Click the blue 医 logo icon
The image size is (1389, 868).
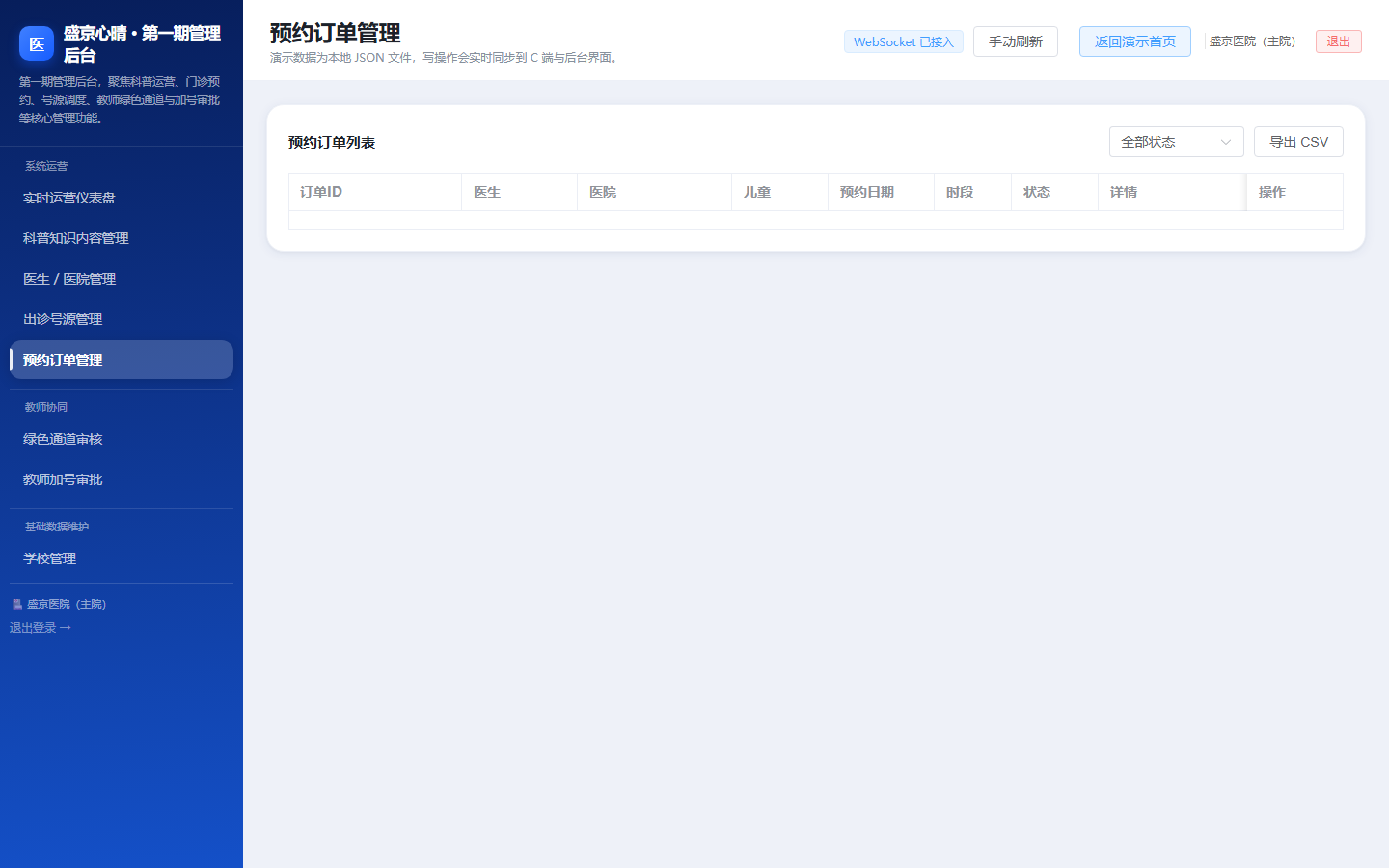(x=37, y=43)
